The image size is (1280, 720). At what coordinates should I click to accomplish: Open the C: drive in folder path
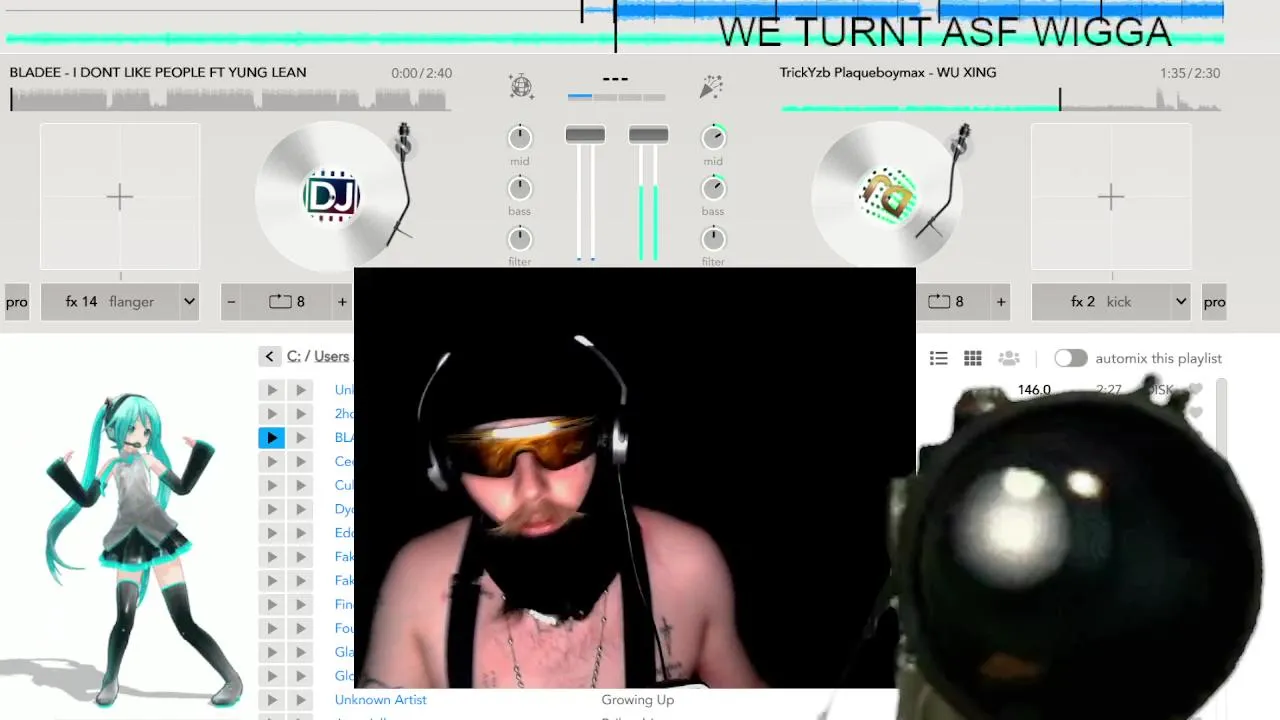[x=293, y=356]
